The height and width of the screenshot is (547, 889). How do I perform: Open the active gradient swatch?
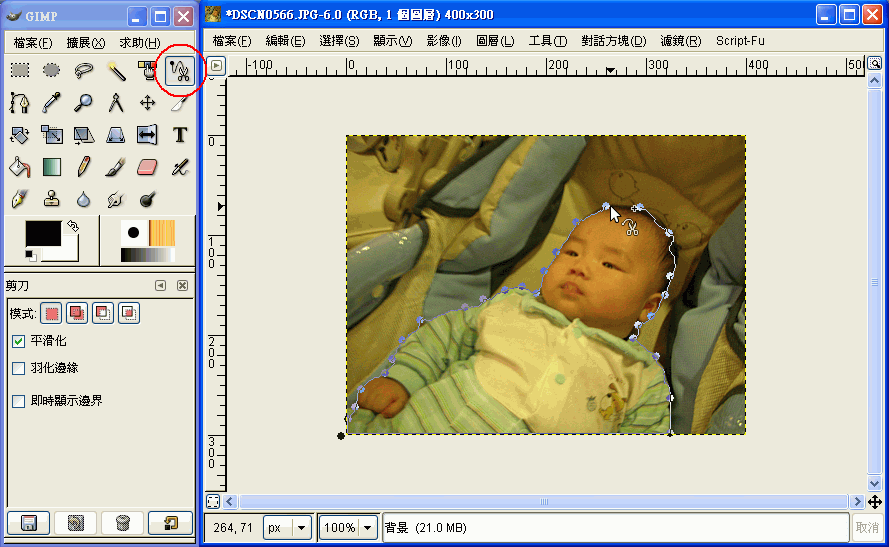click(147, 255)
